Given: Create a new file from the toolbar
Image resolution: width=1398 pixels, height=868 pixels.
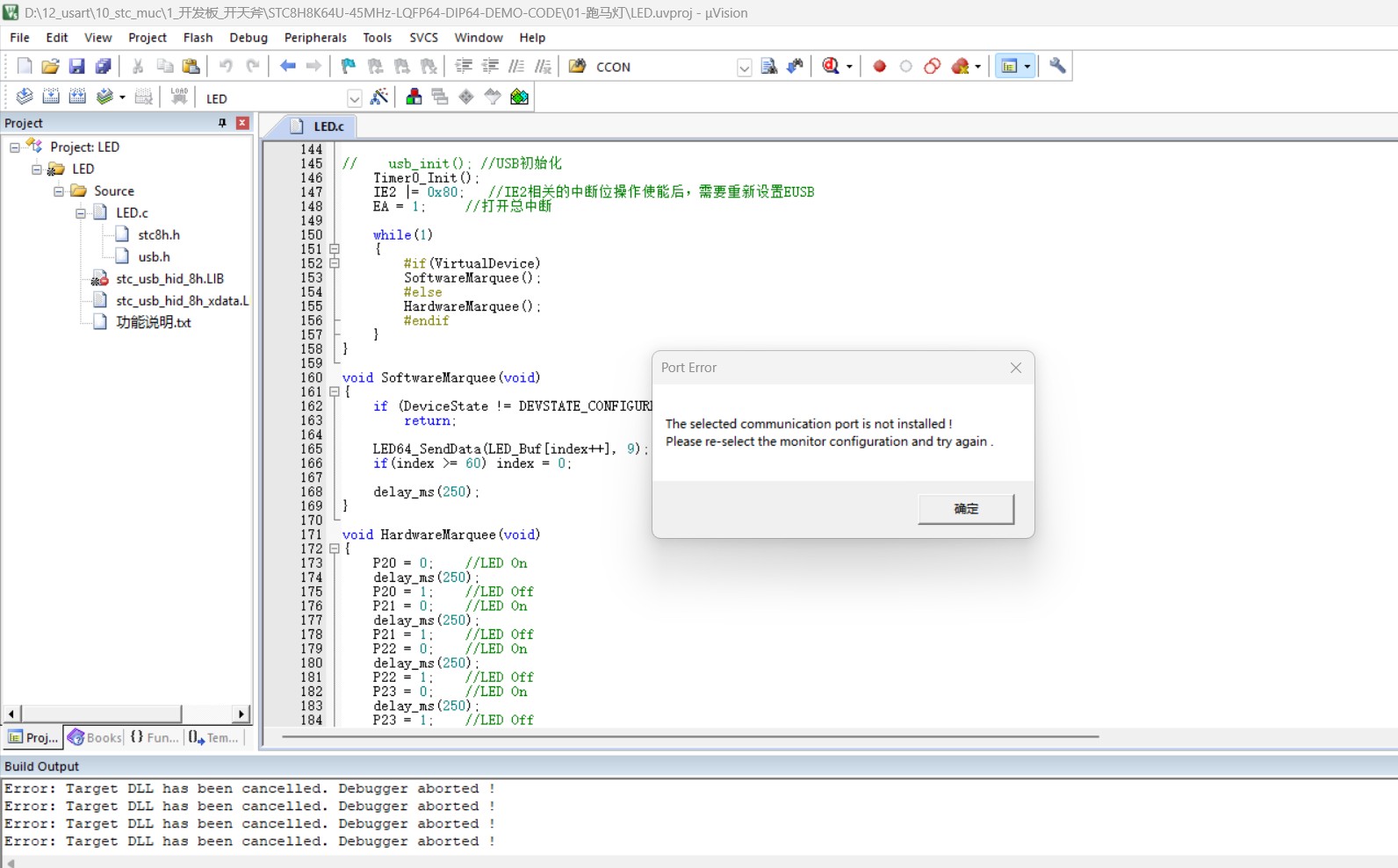Looking at the screenshot, I should point(25,67).
